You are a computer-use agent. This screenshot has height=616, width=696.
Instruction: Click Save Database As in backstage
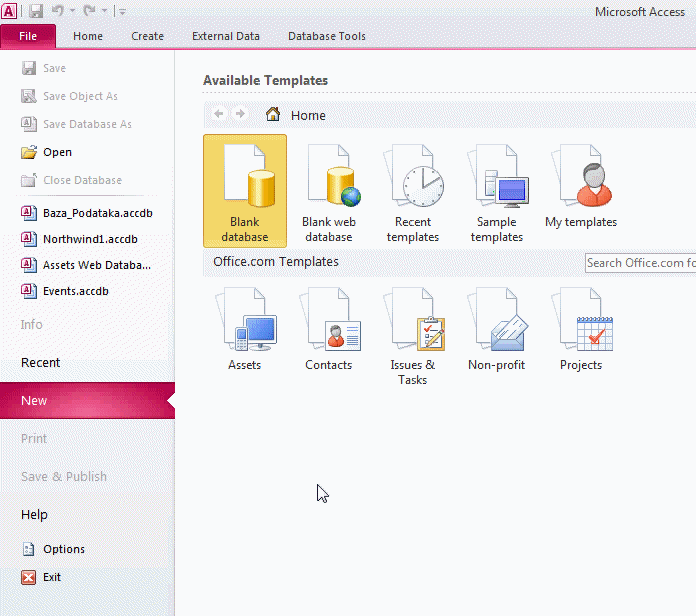[76, 124]
